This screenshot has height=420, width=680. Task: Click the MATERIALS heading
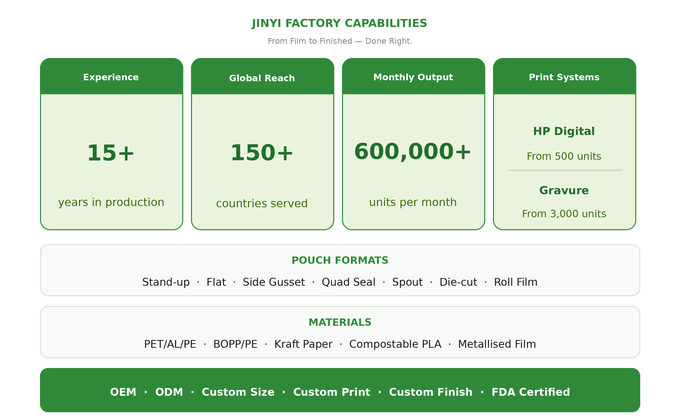pyautogui.click(x=340, y=322)
